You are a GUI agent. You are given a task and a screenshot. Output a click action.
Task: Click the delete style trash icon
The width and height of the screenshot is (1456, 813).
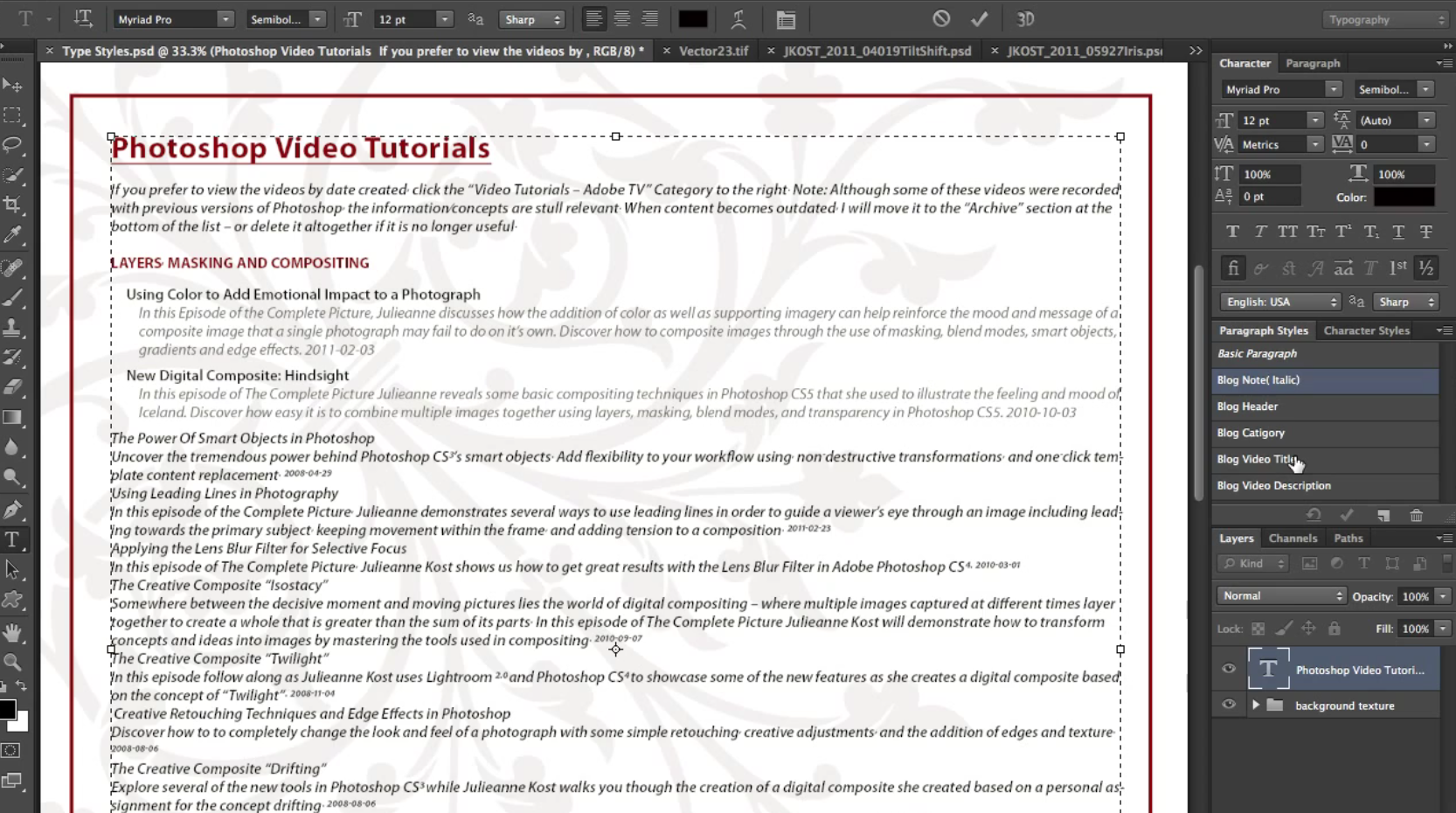pyautogui.click(x=1417, y=516)
